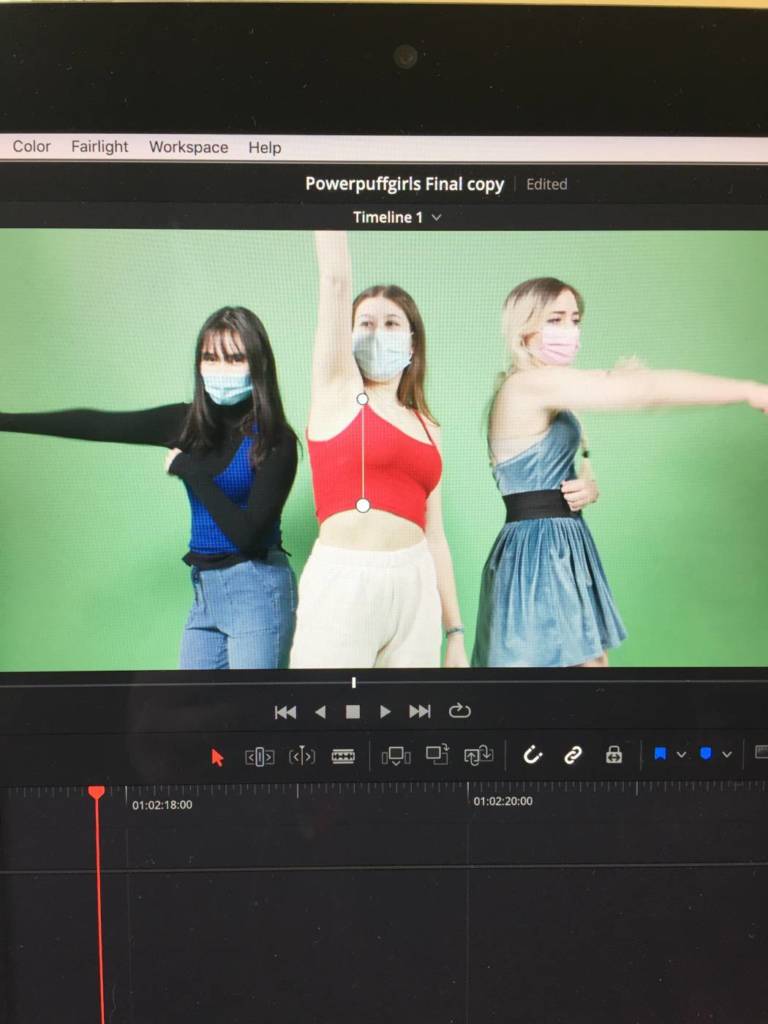Viewport: 768px width, 1024px height.
Task: Select the Selection Mode arrow tool
Action: click(x=217, y=757)
